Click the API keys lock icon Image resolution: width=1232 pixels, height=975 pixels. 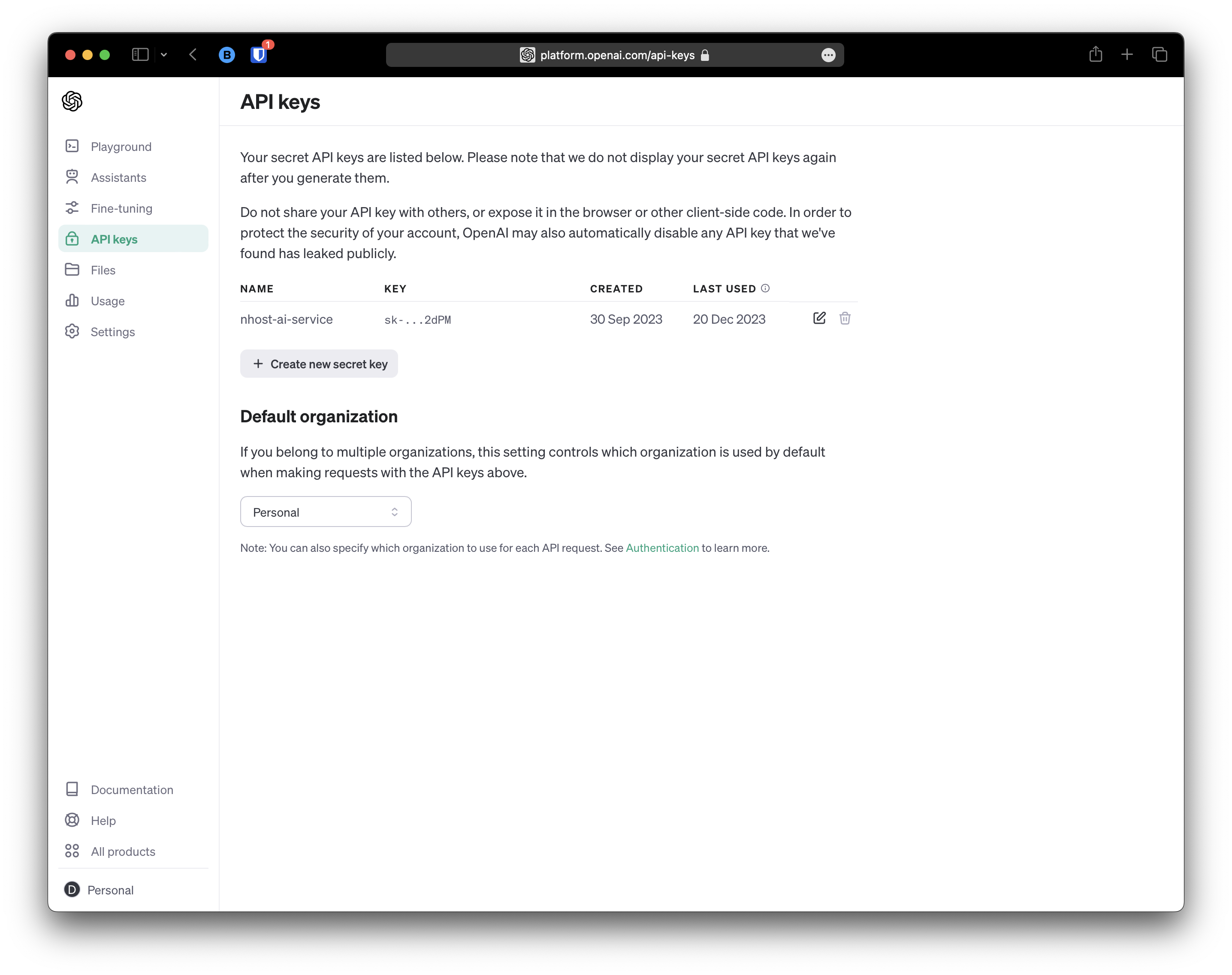pyautogui.click(x=72, y=239)
